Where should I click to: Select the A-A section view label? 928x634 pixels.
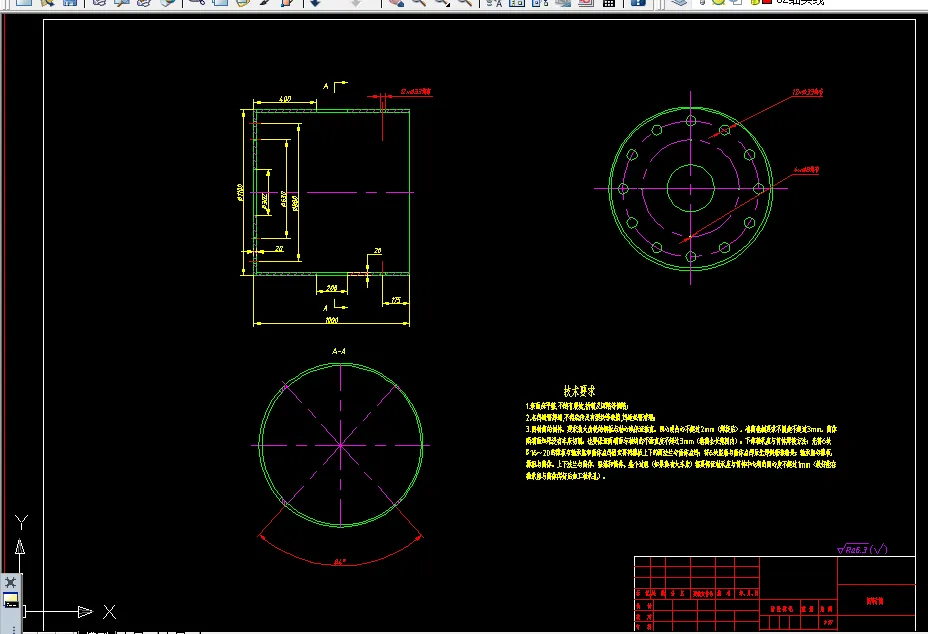coord(339,351)
